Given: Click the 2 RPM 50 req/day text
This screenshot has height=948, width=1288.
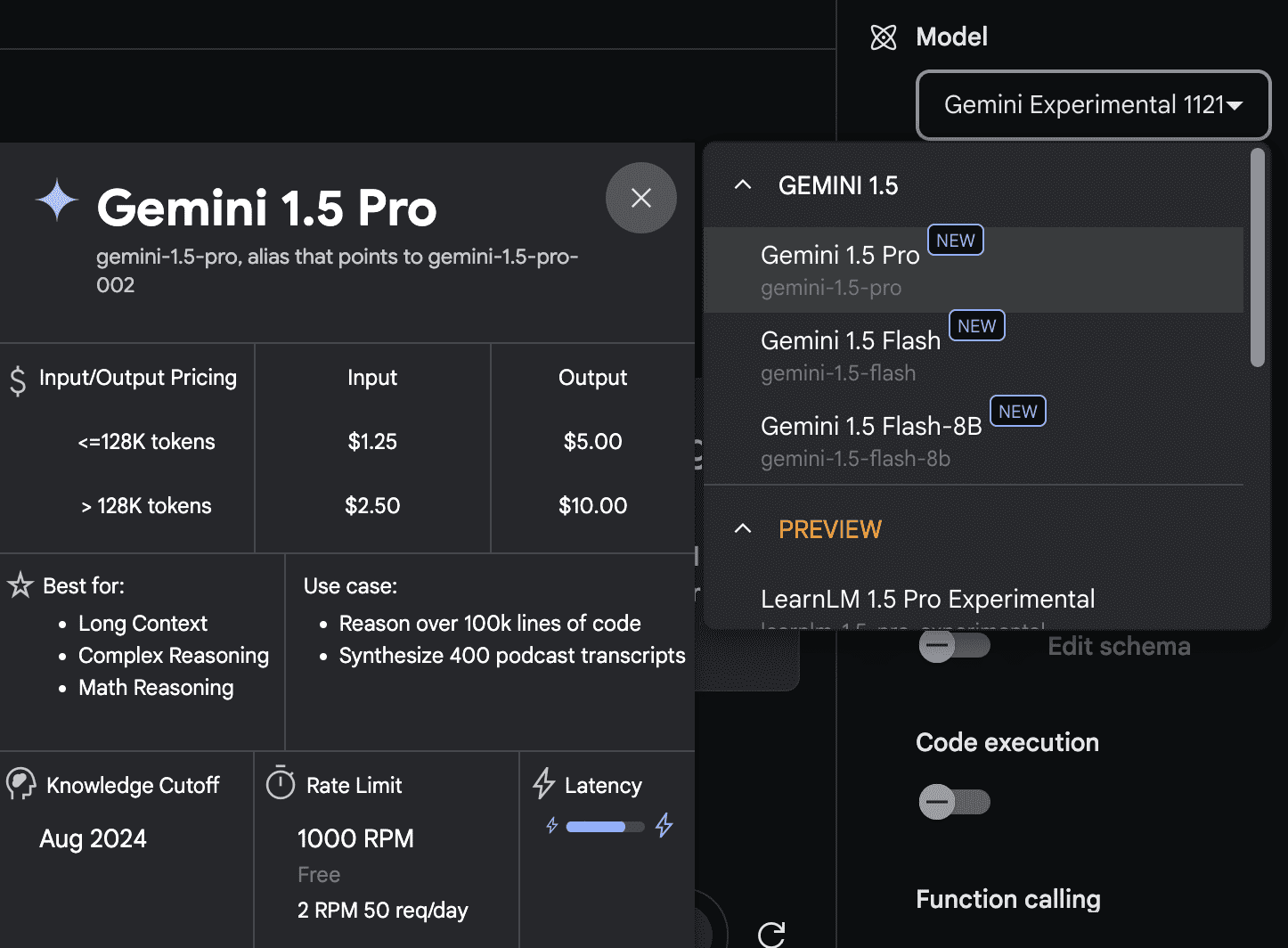Looking at the screenshot, I should coord(383,911).
